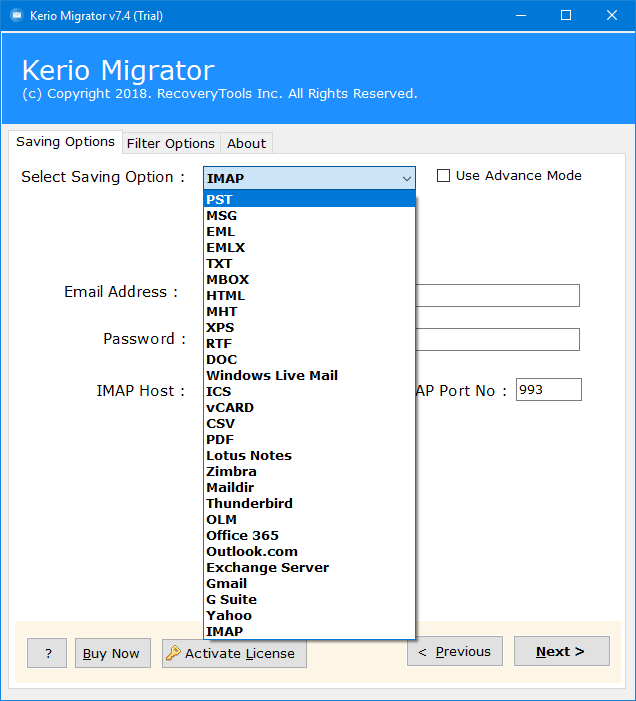Viewport: 636px width, 701px height.
Task: Pick CSV as saving format
Action: coord(309,423)
